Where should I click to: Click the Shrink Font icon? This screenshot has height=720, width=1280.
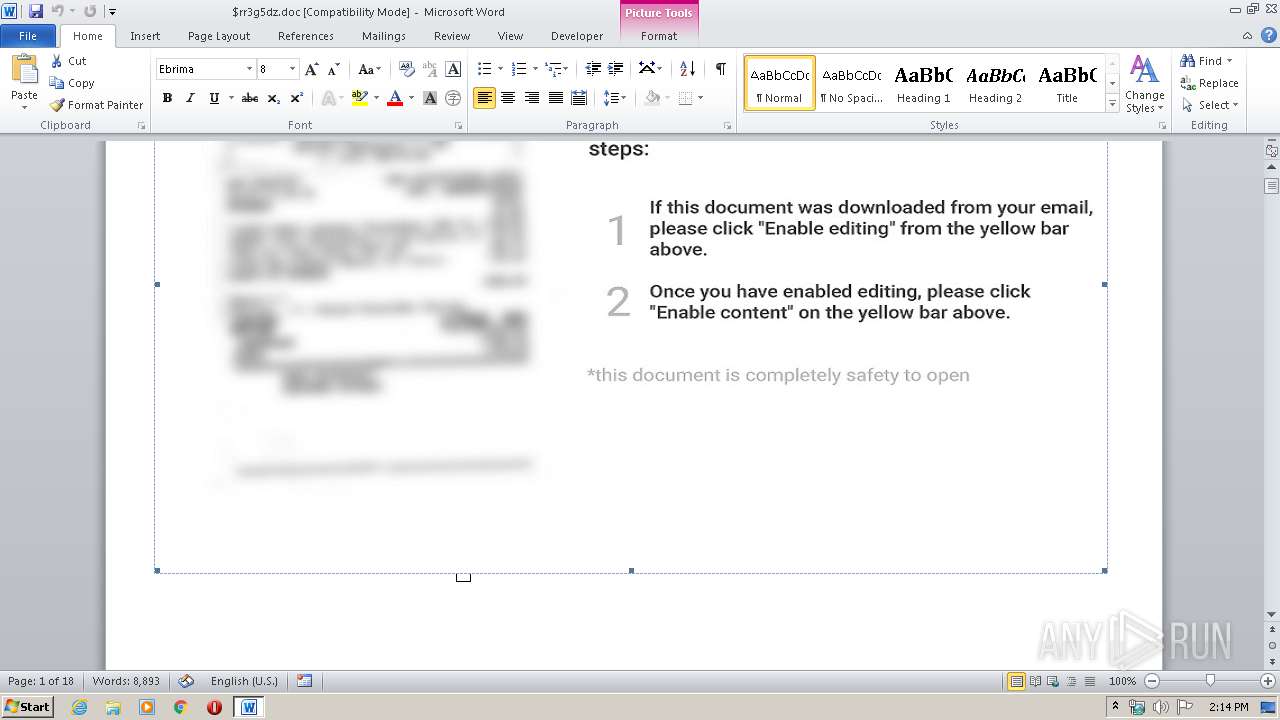click(334, 69)
